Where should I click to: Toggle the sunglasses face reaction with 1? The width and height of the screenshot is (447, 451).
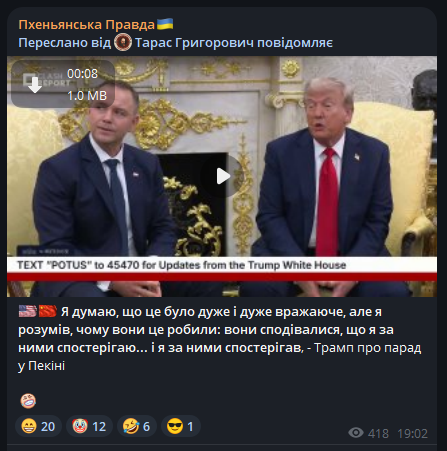(x=181, y=426)
